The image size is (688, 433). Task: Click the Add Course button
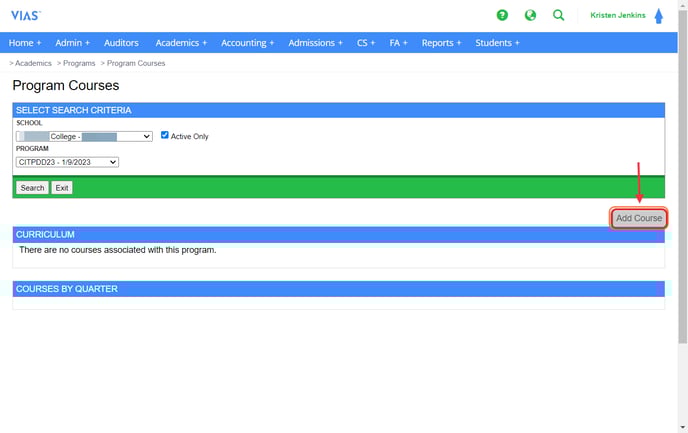(x=638, y=218)
